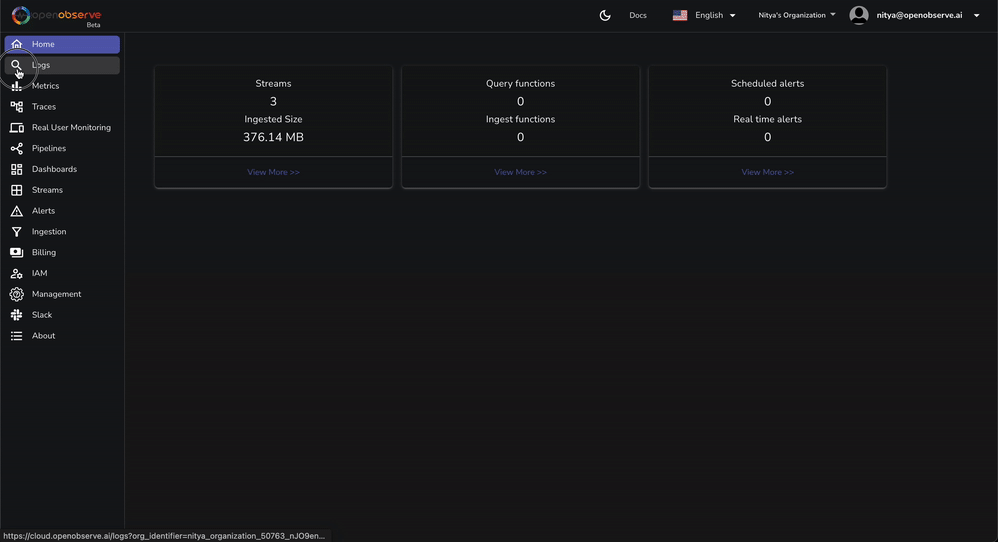
Task: Click the Scheduled alerts heading
Action: (767, 84)
